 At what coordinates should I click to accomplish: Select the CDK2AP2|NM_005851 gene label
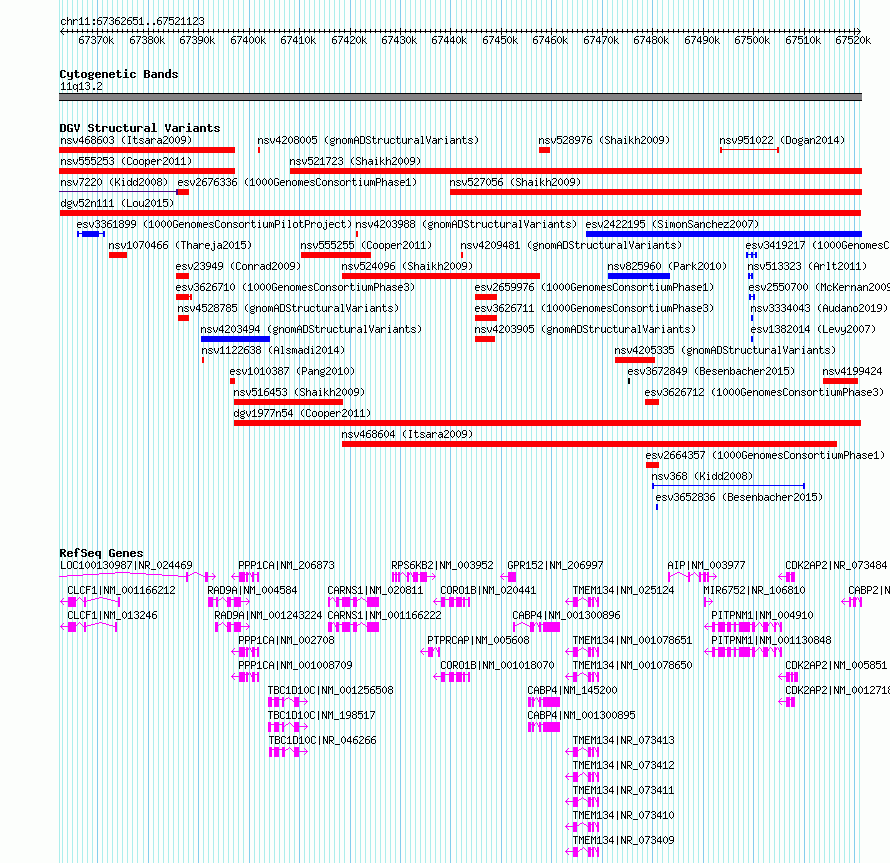pos(836,665)
